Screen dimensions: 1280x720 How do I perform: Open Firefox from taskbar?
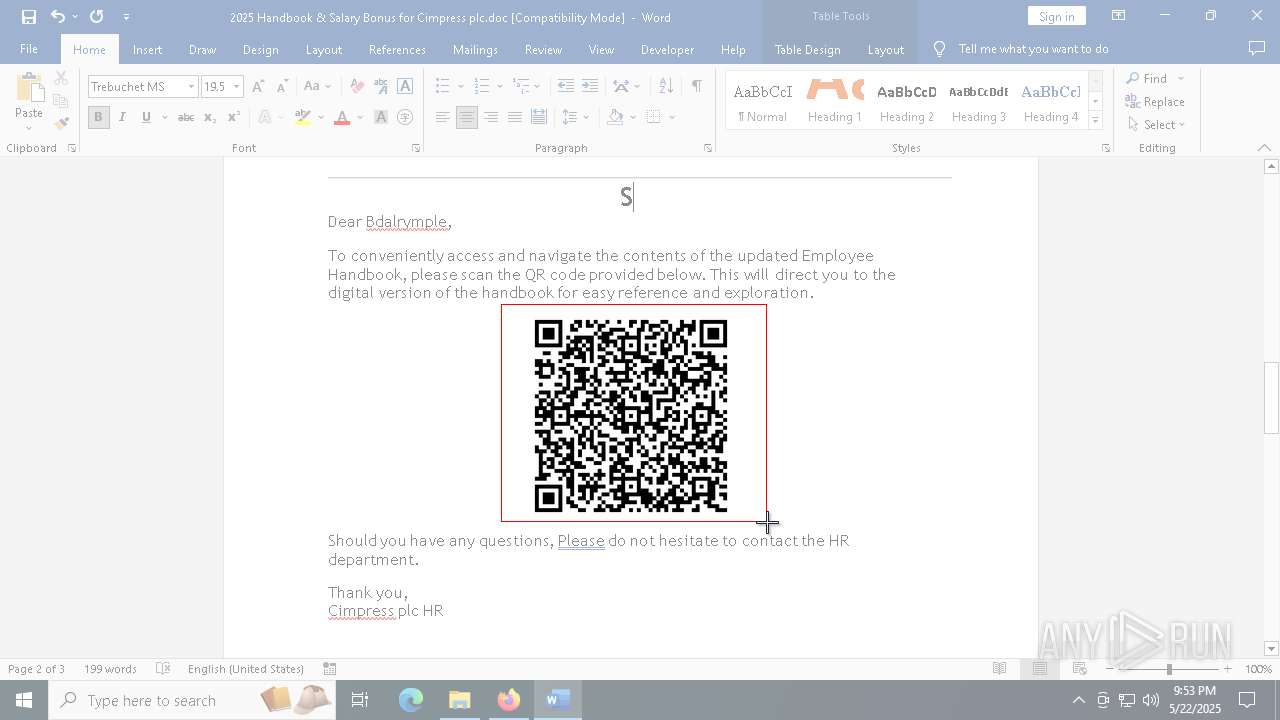pyautogui.click(x=509, y=700)
